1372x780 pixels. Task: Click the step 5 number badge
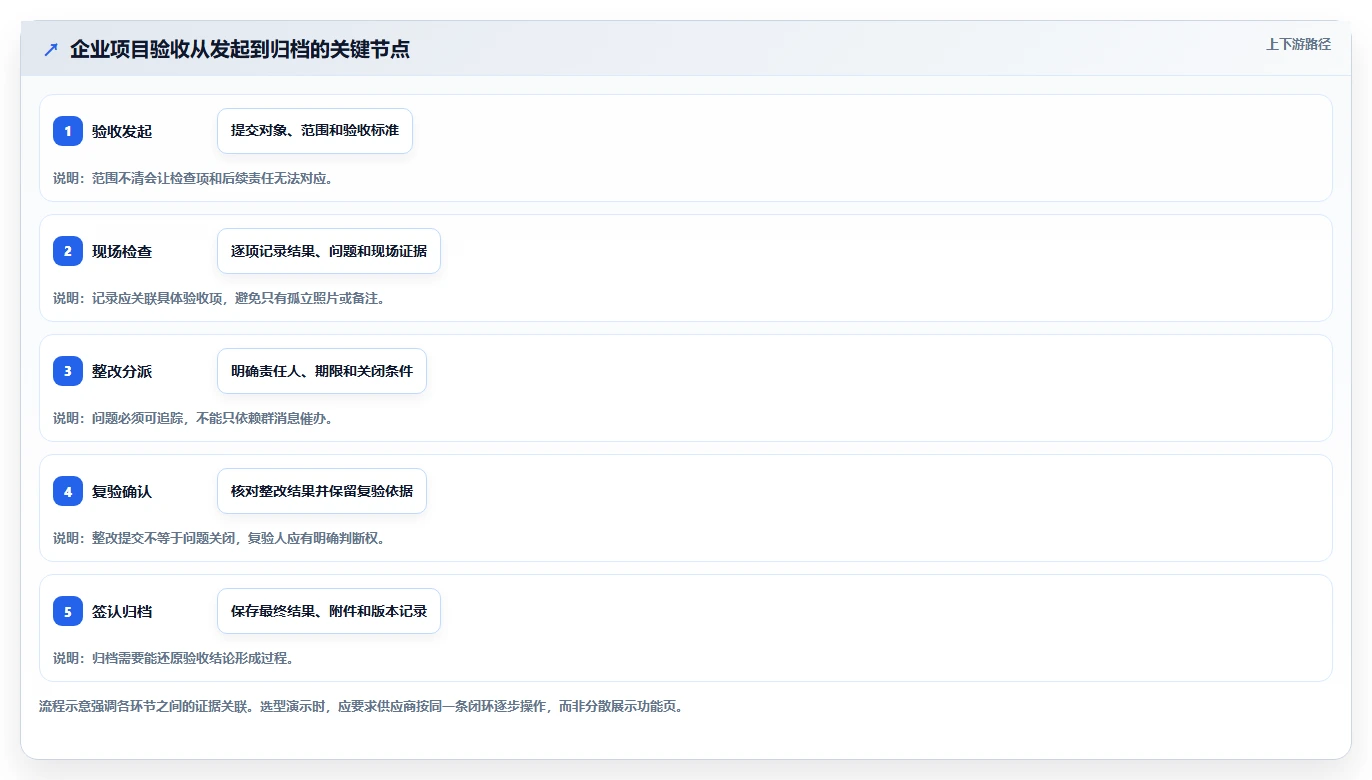tap(68, 611)
